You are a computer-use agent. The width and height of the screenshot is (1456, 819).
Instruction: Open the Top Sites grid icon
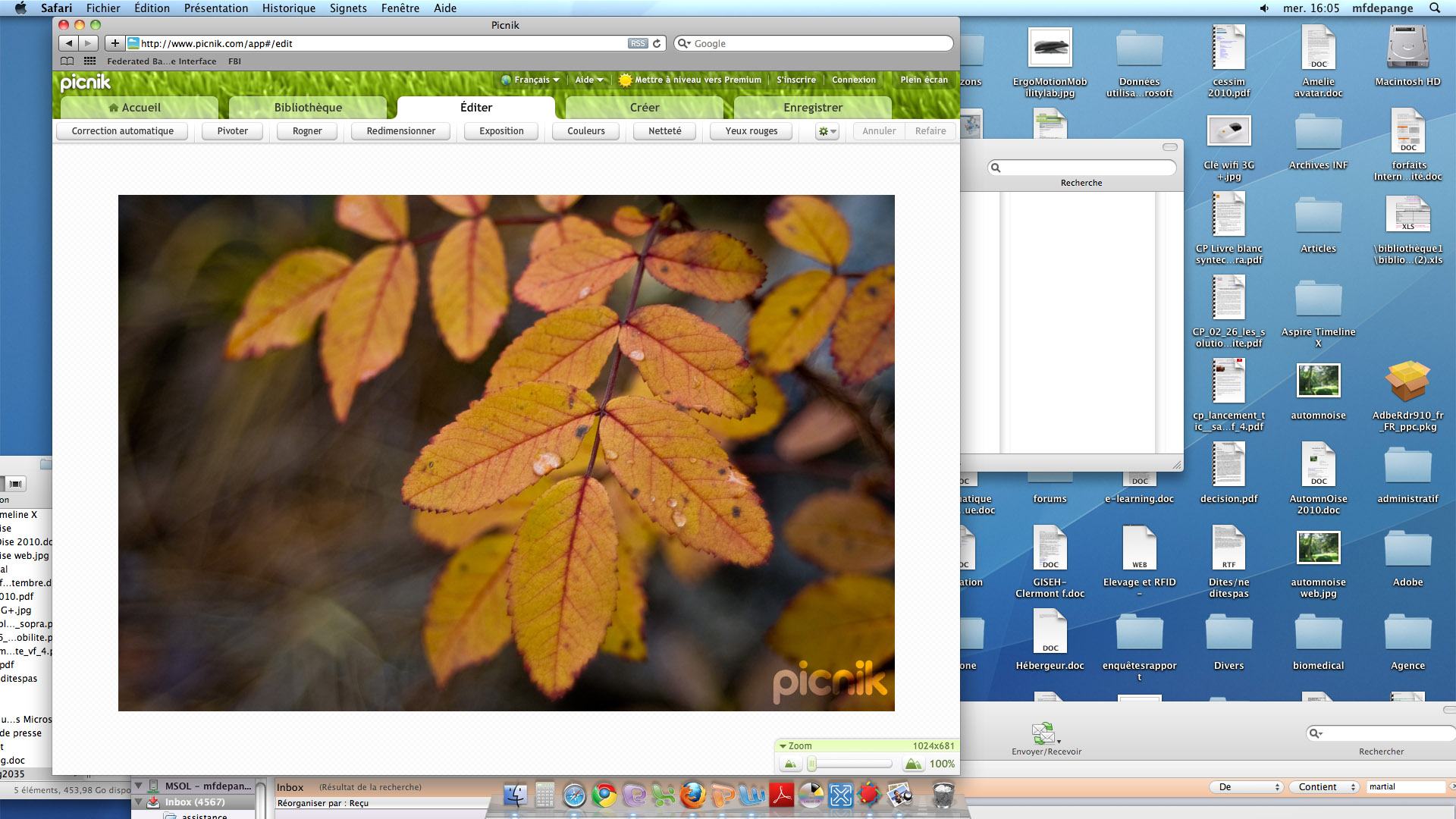pyautogui.click(x=89, y=61)
